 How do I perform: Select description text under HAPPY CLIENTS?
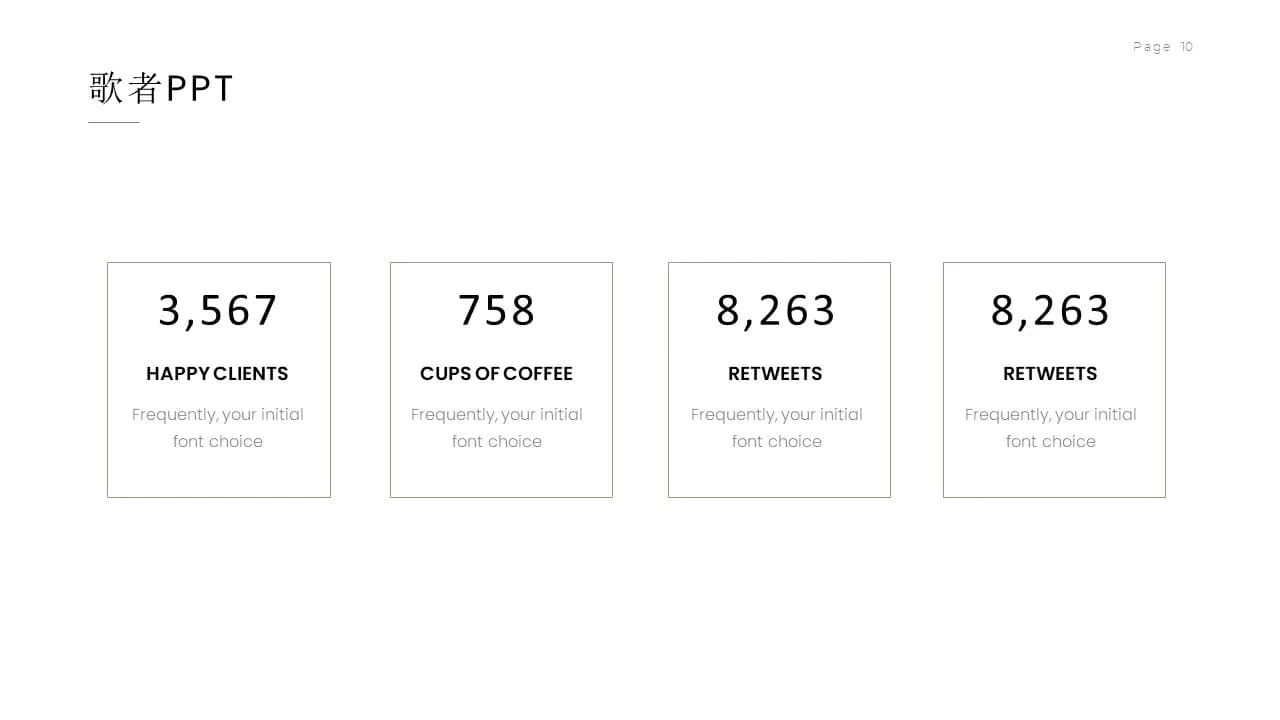[218, 428]
